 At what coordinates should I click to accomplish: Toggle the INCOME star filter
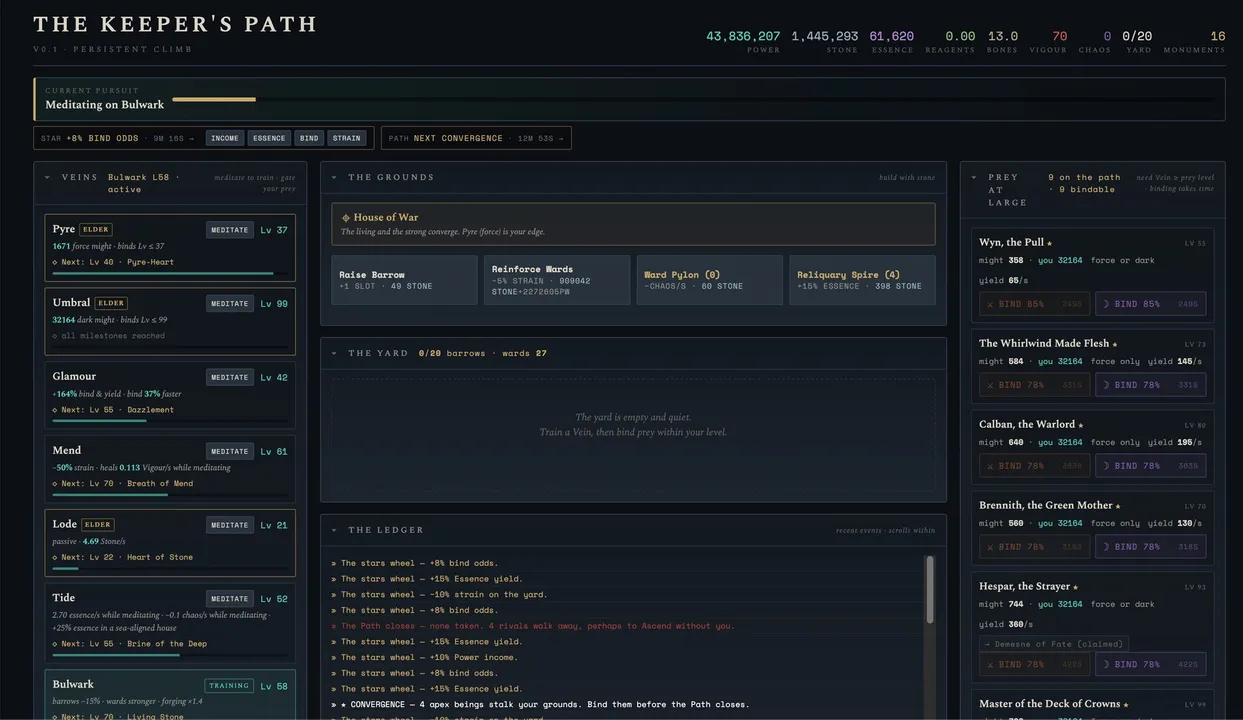225,138
